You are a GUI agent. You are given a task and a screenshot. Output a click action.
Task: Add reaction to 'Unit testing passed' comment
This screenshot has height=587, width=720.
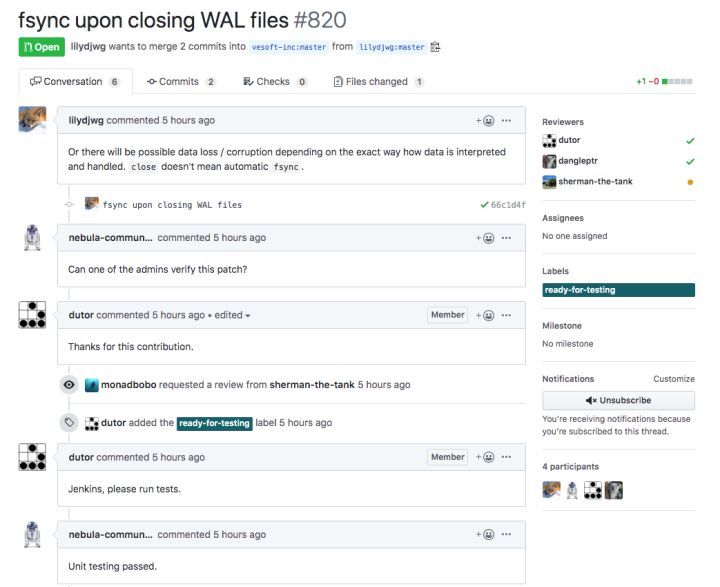(x=485, y=535)
